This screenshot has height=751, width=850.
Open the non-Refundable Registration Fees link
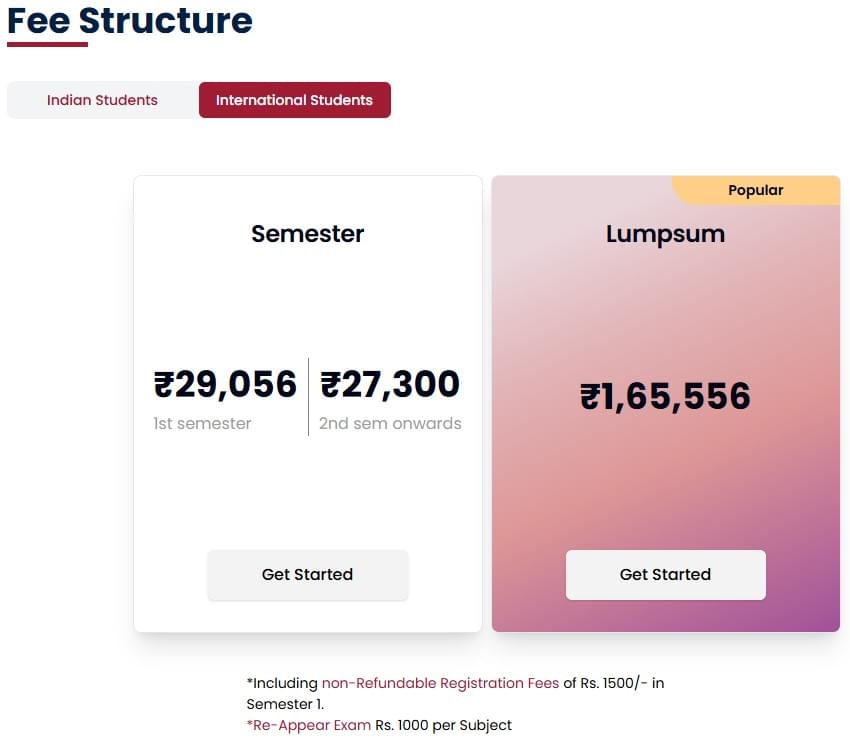coord(440,683)
